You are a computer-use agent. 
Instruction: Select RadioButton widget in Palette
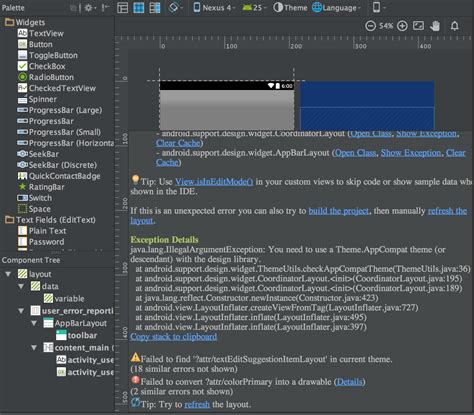pos(46,77)
